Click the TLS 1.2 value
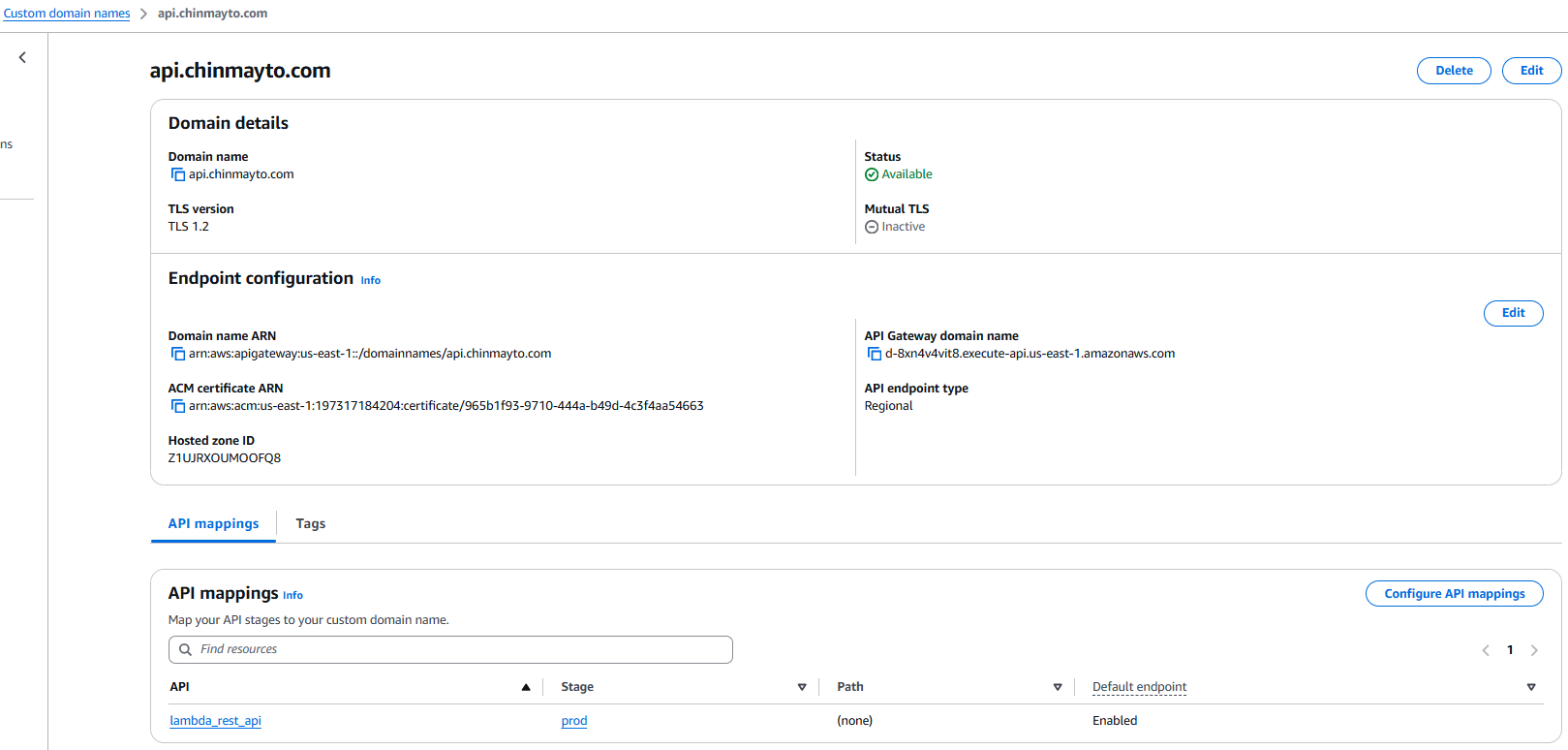 189,227
